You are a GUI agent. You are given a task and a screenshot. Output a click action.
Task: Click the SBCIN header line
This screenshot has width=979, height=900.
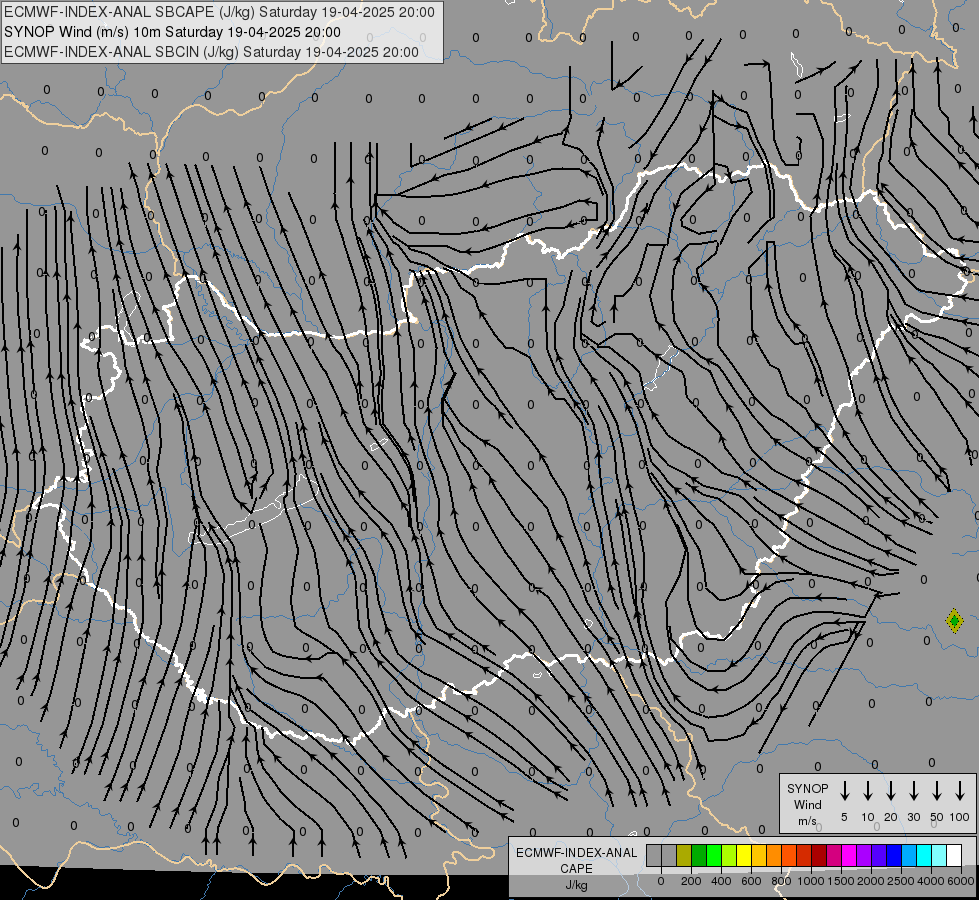tap(211, 52)
